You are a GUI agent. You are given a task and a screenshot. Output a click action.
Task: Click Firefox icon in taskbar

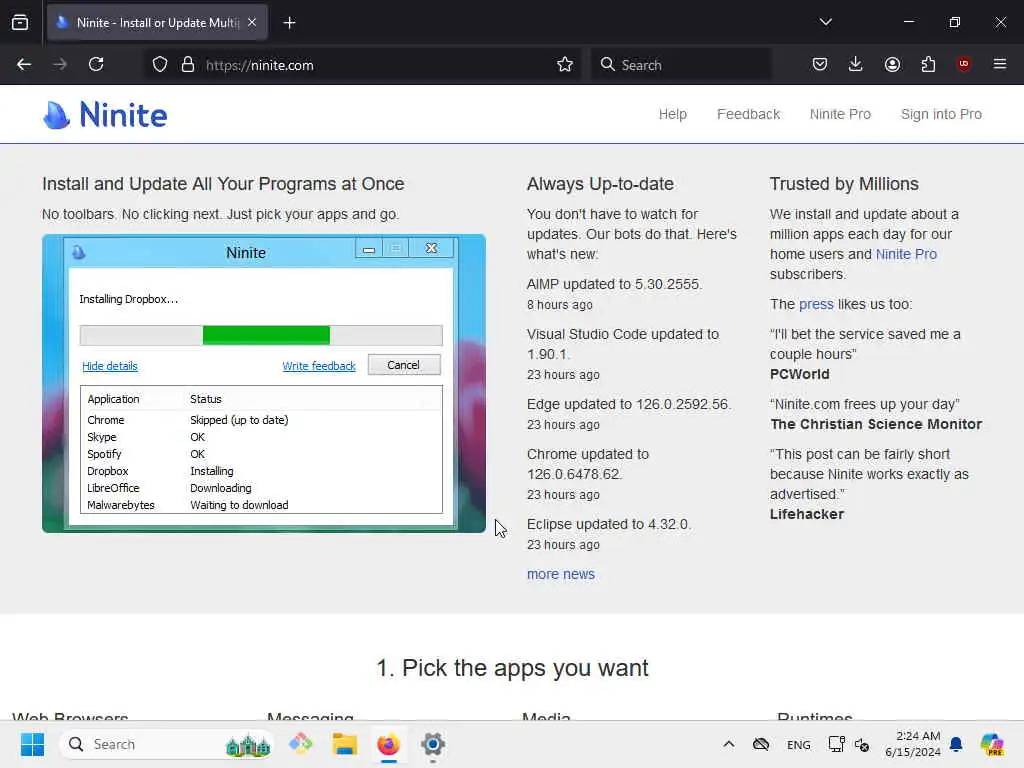pos(389,744)
